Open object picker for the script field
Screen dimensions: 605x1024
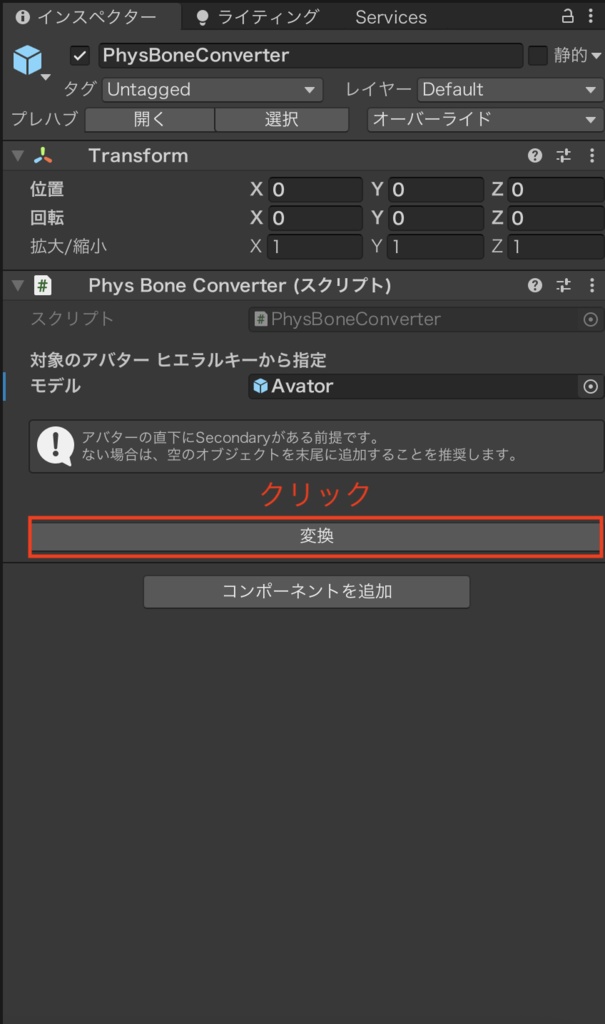591,319
